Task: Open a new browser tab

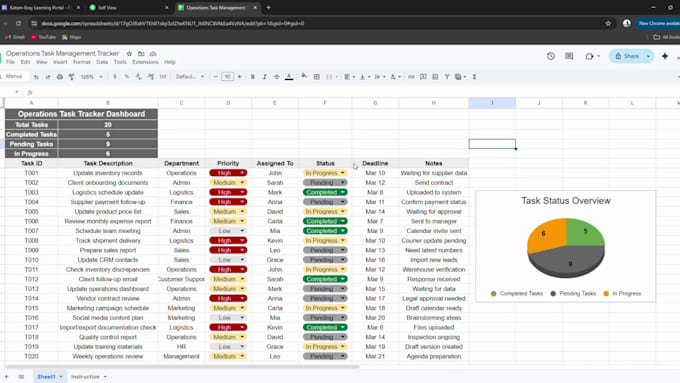Action: pyautogui.click(x=268, y=8)
